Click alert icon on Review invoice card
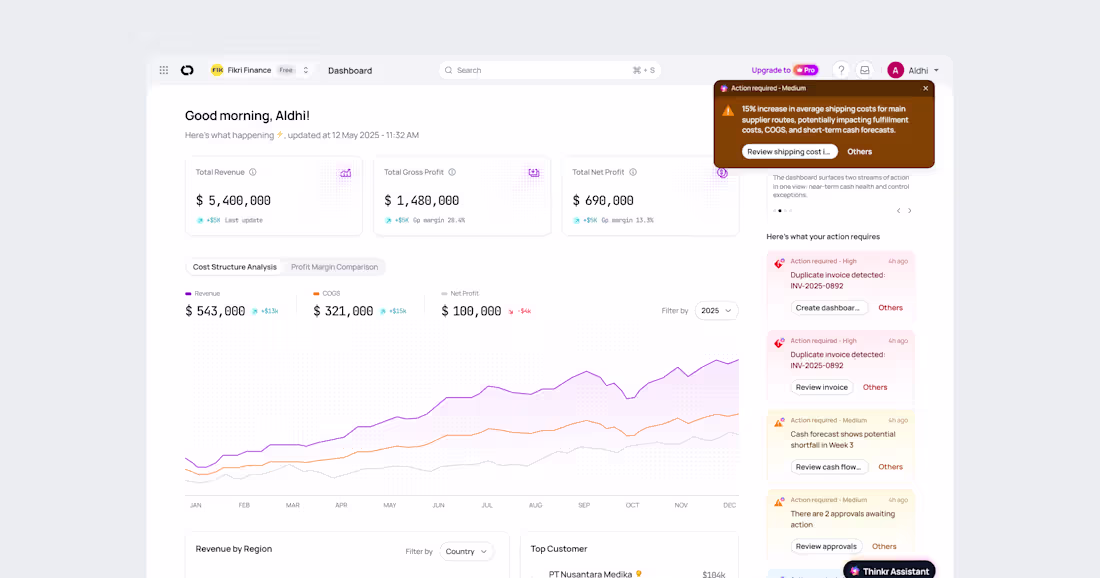Viewport: 1100px width, 578px height. 779,343
